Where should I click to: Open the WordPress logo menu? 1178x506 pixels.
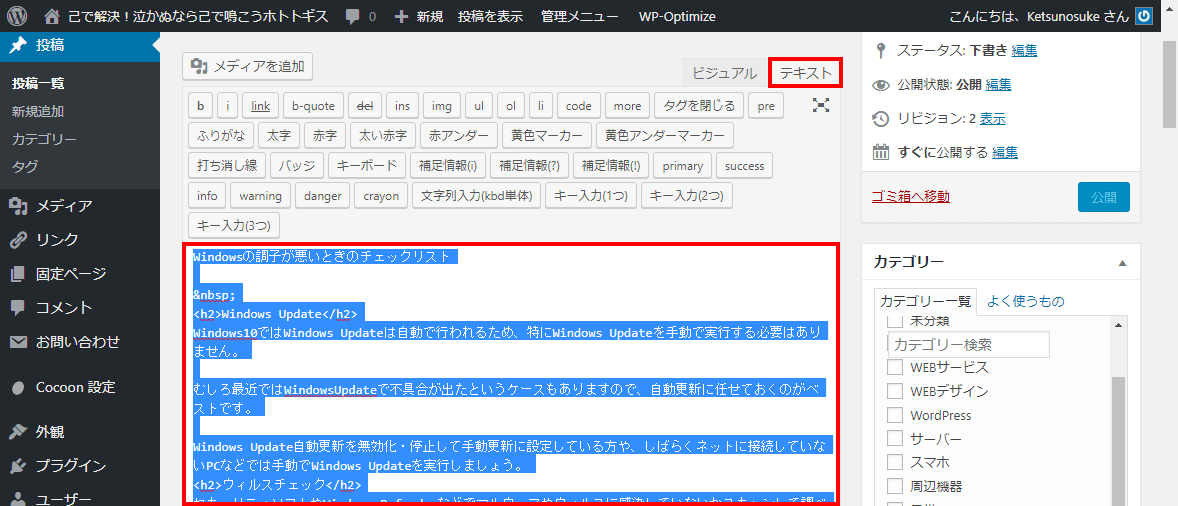point(17,15)
